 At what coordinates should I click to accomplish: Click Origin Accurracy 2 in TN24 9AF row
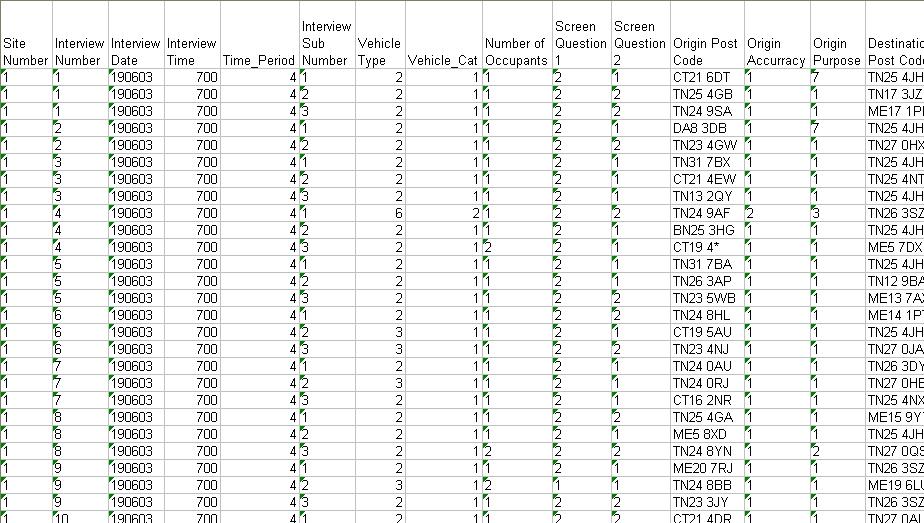pyautogui.click(x=778, y=213)
